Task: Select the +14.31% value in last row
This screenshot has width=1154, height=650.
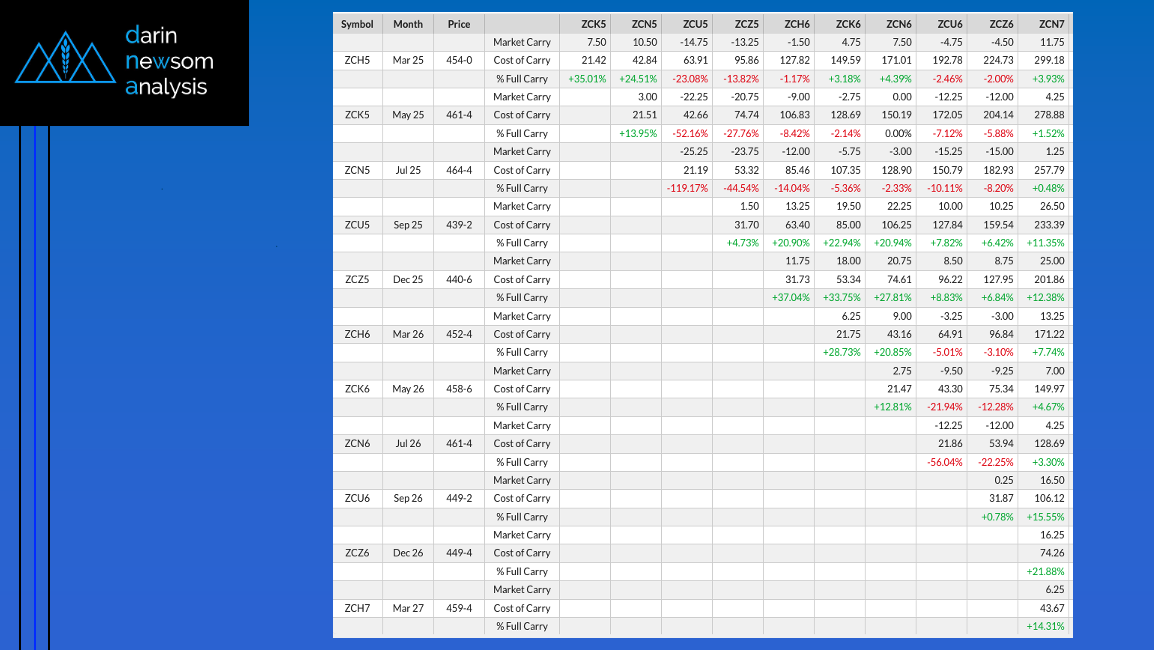Action: pyautogui.click(x=1046, y=626)
